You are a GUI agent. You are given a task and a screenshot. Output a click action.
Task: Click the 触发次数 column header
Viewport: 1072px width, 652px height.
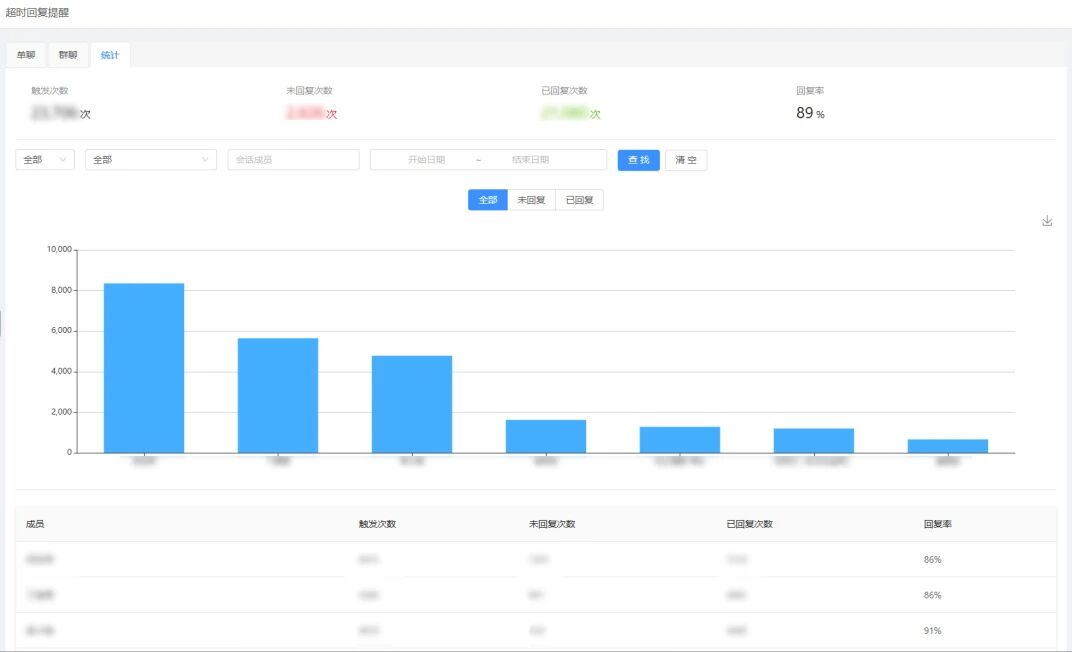point(377,524)
